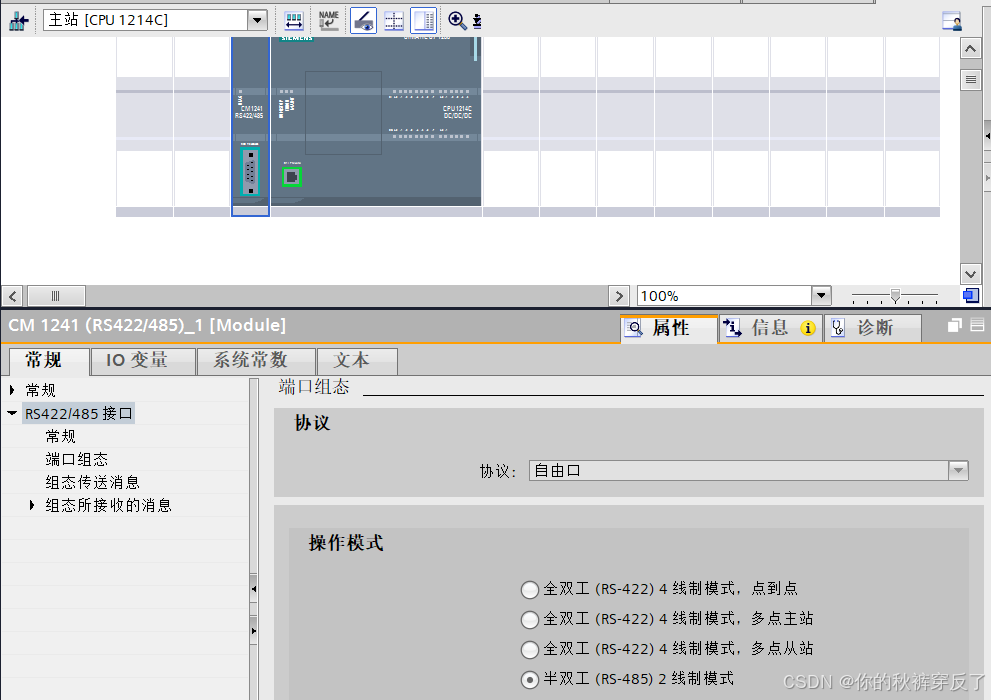
Task: Toggle the page break grid icon
Action: tap(394, 21)
